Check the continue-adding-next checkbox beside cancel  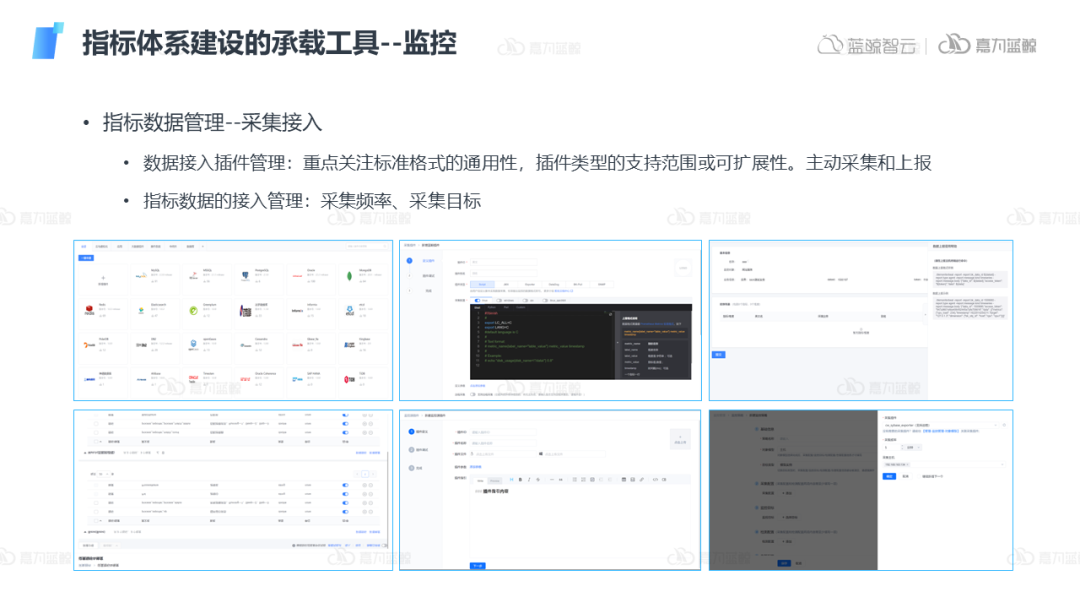[919, 476]
